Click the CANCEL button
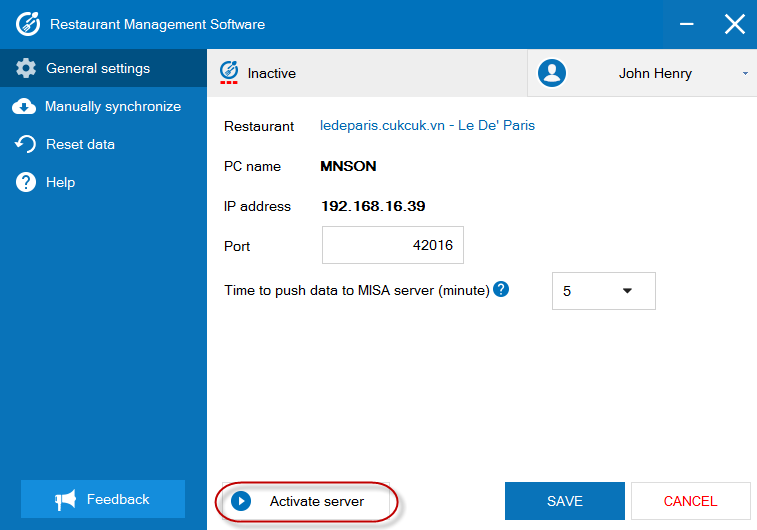Image resolution: width=757 pixels, height=530 pixels. click(x=690, y=501)
